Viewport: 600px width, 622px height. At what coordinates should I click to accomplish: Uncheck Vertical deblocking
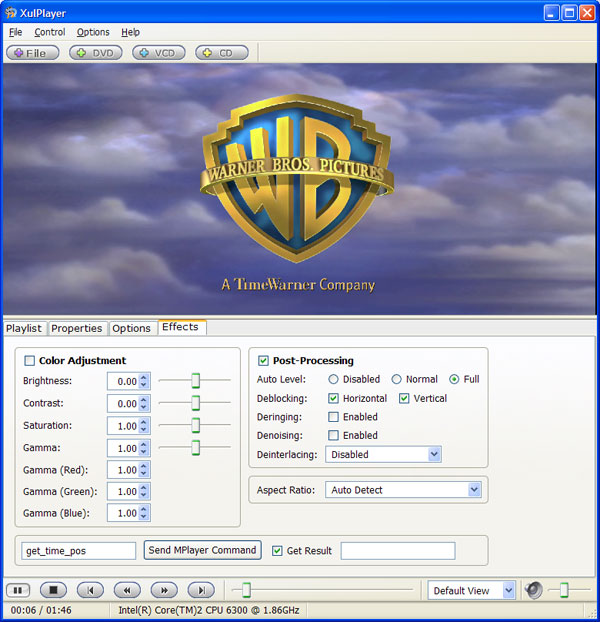[404, 398]
